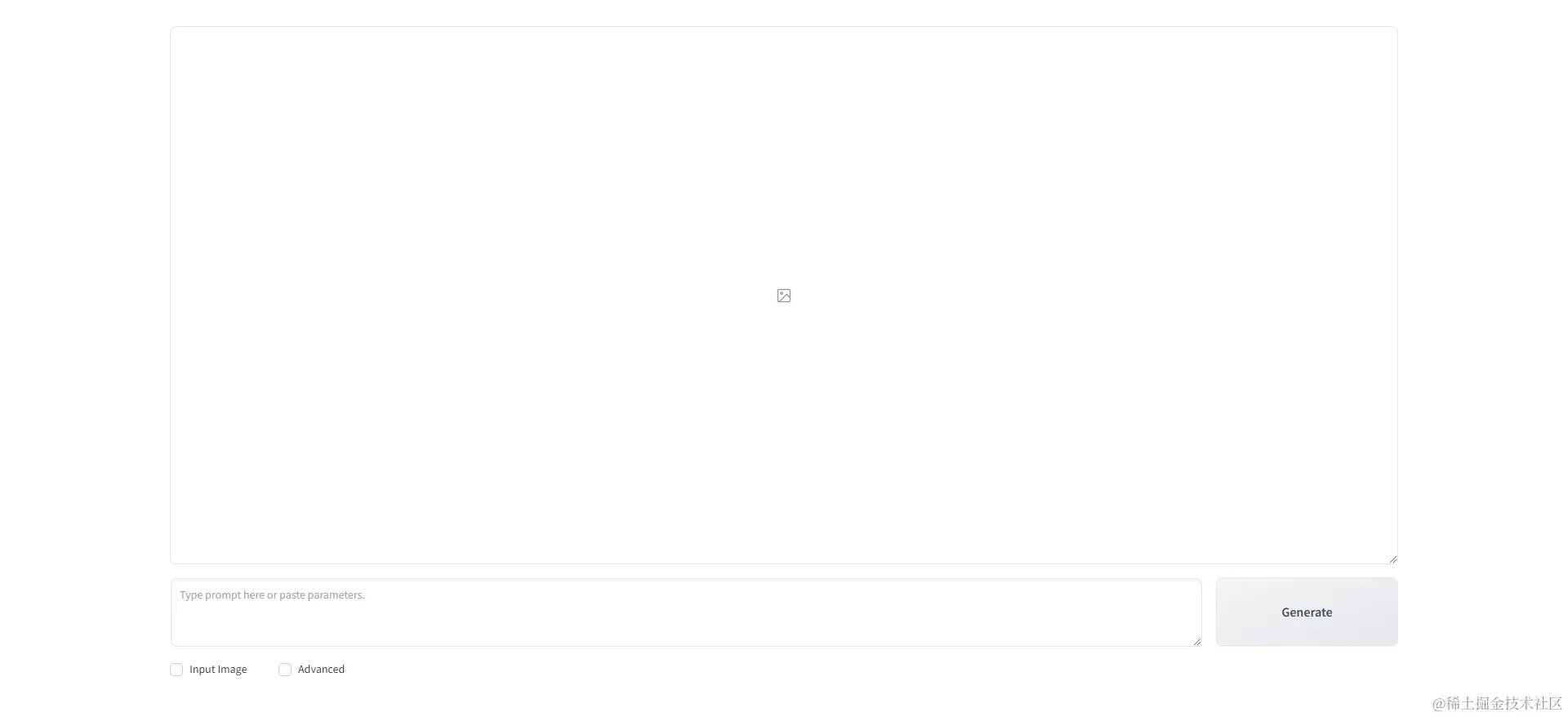Expand advanced settings via Advanced box
1568x717 pixels.
click(285, 670)
